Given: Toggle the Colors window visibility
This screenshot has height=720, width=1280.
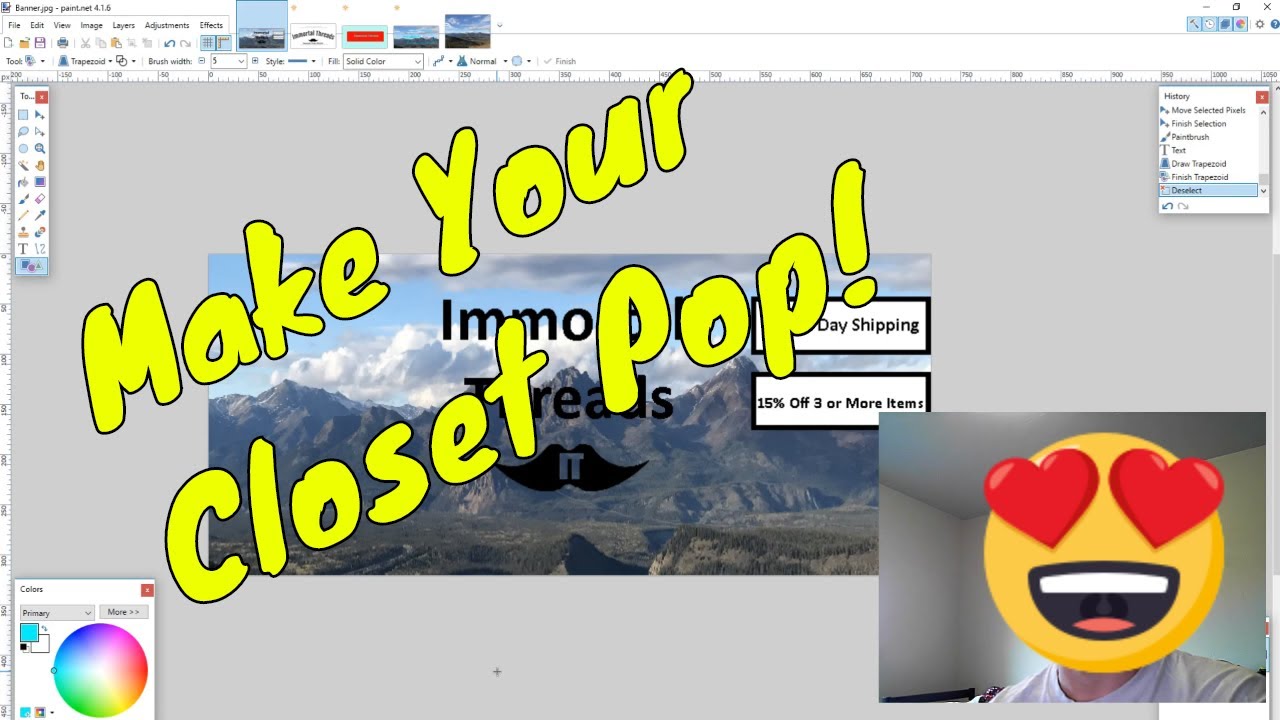Looking at the screenshot, I should pyautogui.click(x=1240, y=24).
